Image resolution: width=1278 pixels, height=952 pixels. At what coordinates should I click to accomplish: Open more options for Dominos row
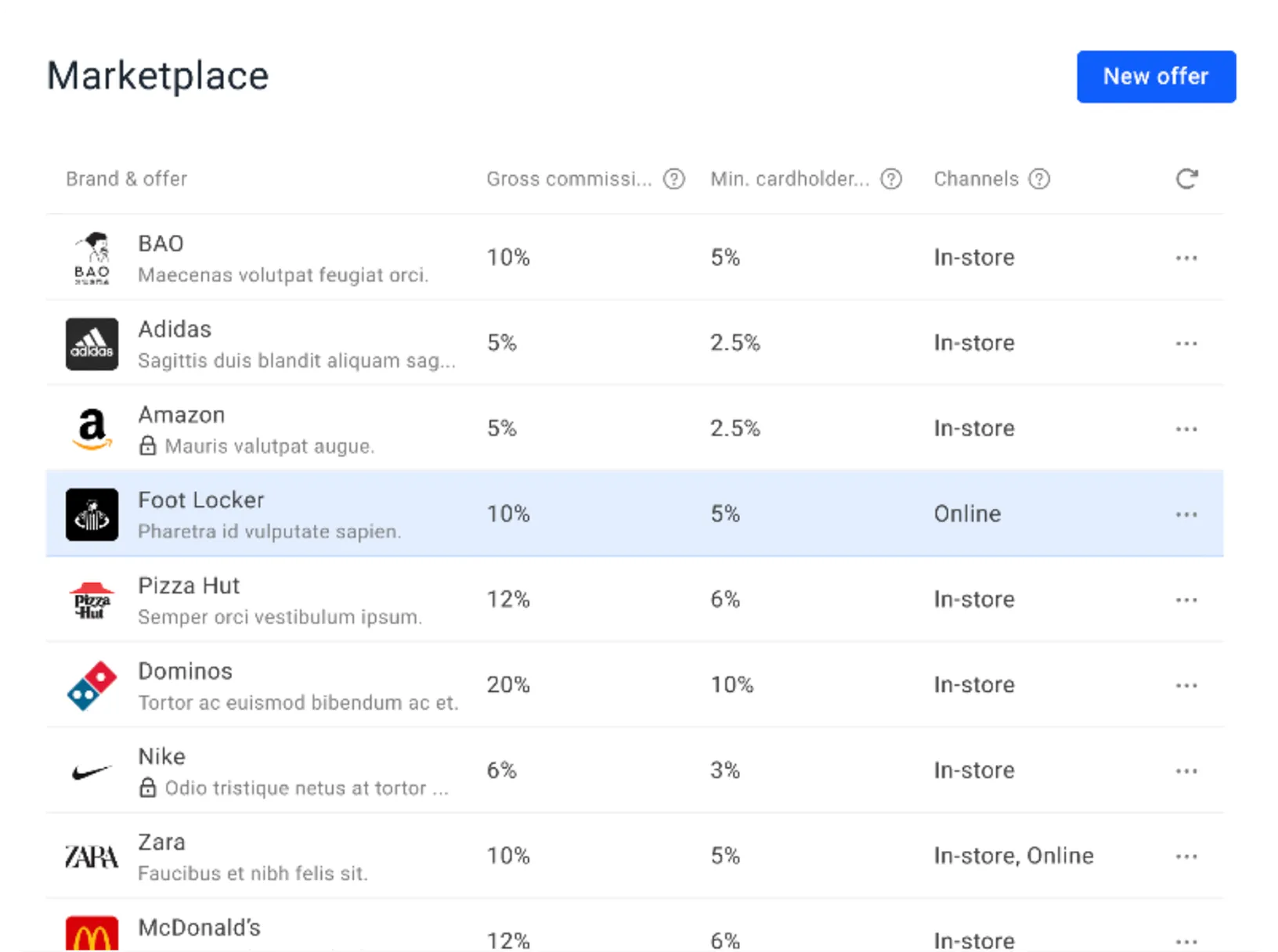pos(1186,685)
